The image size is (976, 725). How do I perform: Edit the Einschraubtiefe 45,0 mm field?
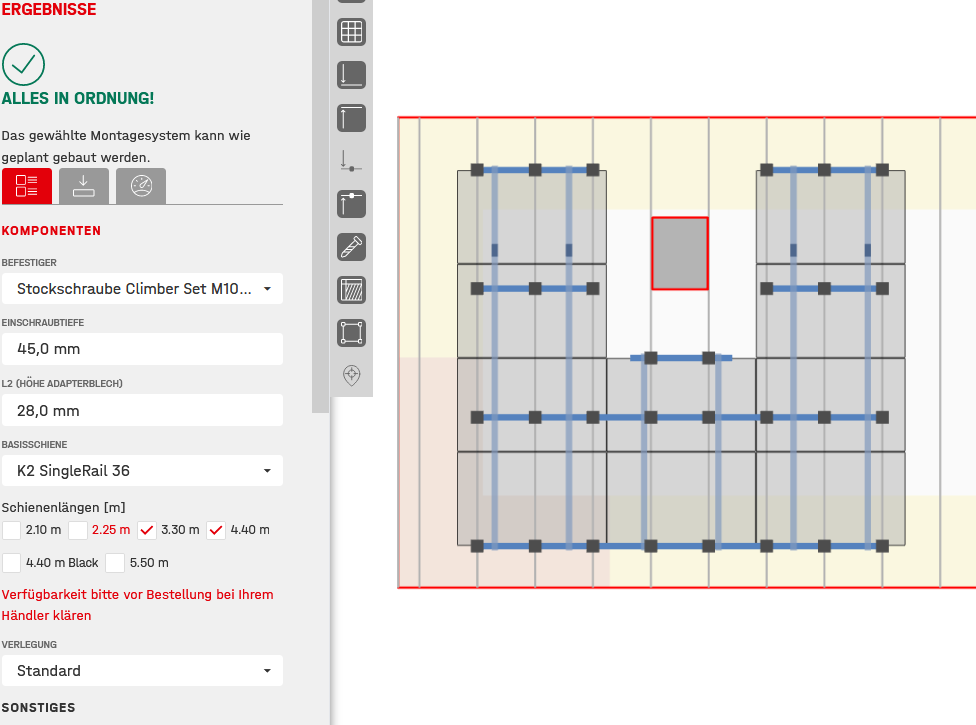(x=142, y=349)
